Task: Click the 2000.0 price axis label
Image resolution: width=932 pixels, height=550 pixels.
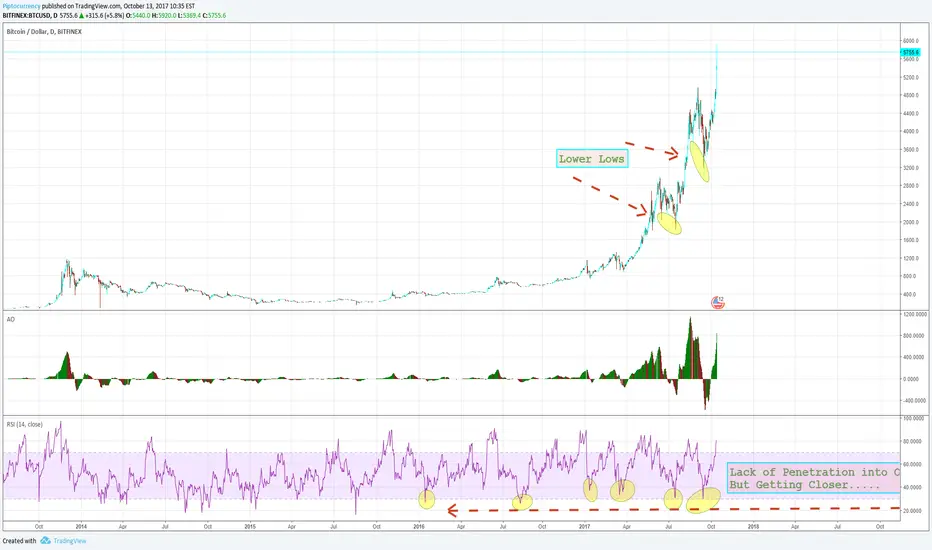Action: click(x=911, y=222)
